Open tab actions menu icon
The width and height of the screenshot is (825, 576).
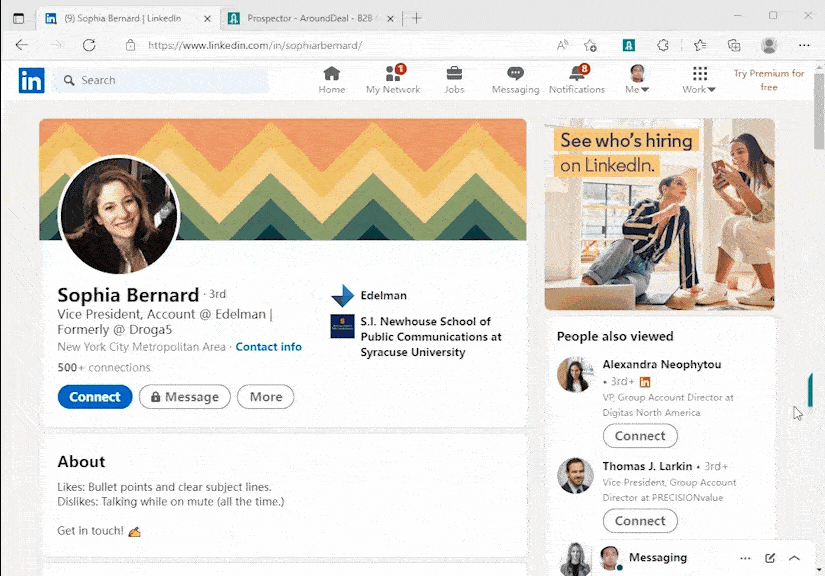coord(18,18)
